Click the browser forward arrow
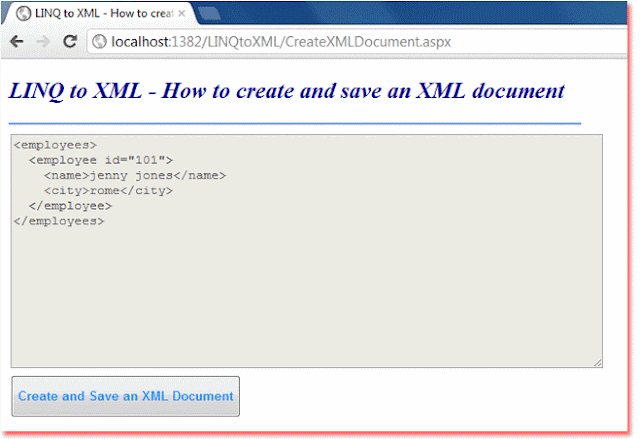640x439 pixels. point(43,41)
